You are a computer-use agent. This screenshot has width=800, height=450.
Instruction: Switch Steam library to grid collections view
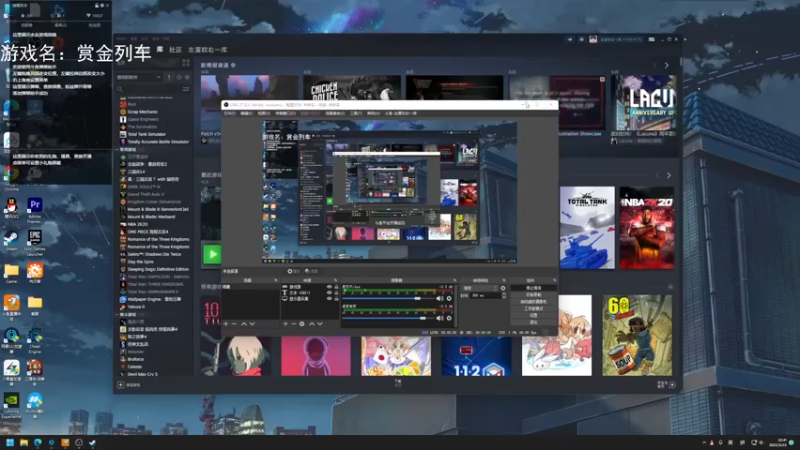click(186, 63)
